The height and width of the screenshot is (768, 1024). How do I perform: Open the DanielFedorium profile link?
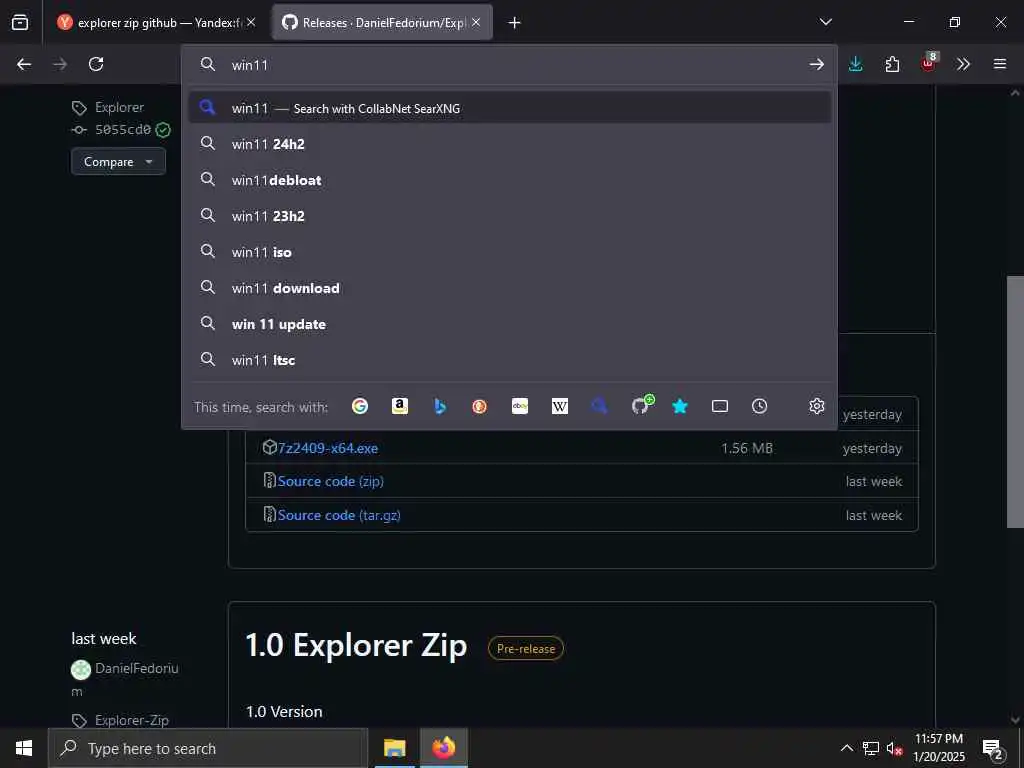[136, 668]
